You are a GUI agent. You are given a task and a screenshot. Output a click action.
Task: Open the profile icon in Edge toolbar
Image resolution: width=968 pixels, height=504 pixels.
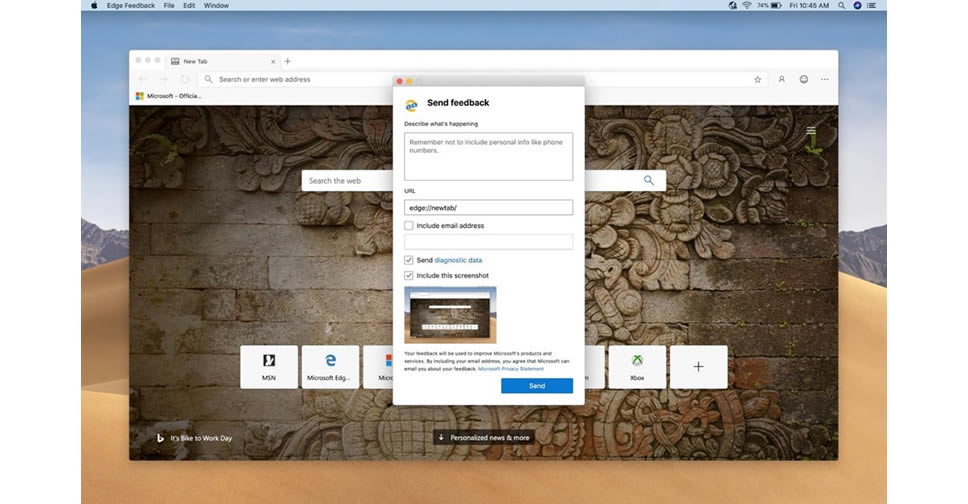pyautogui.click(x=781, y=79)
